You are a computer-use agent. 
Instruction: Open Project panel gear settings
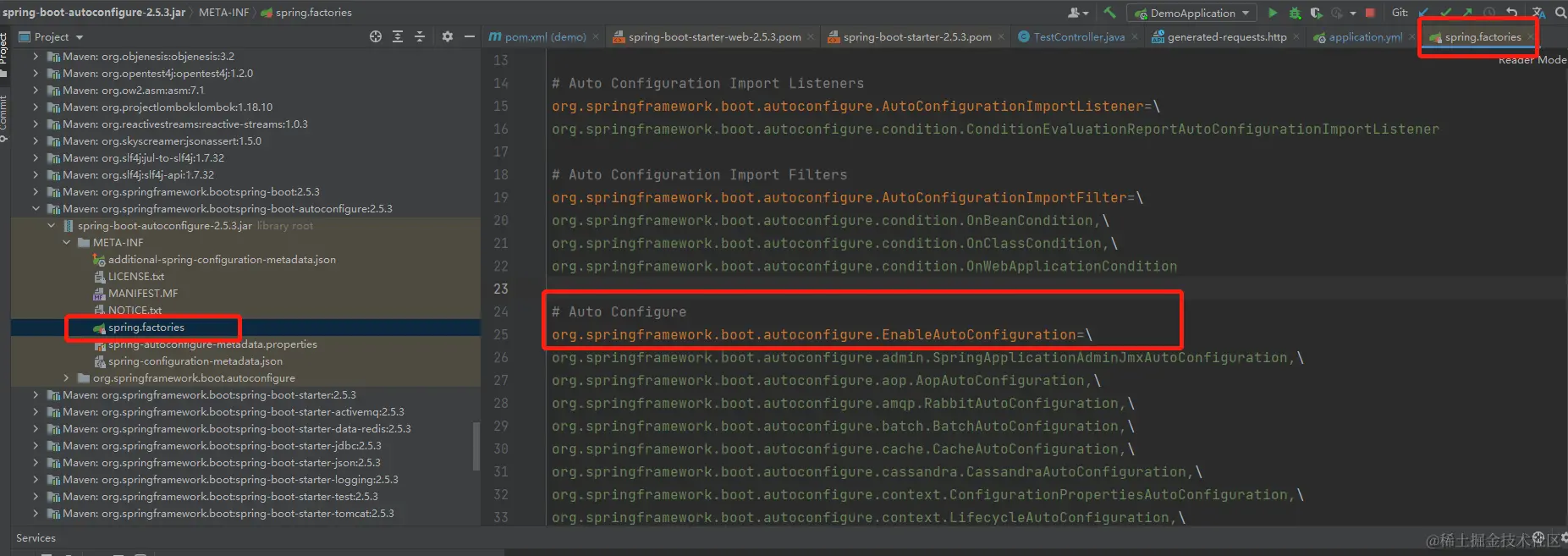pyautogui.click(x=447, y=36)
